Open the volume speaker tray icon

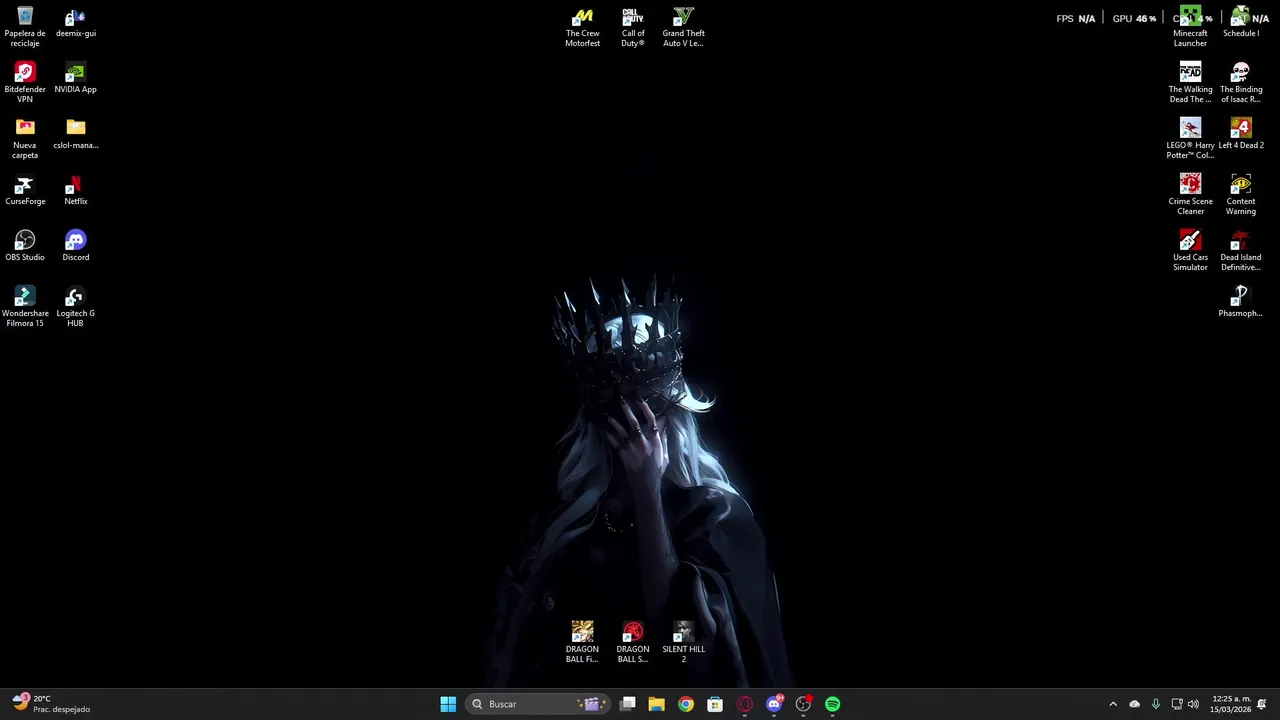[1193, 704]
